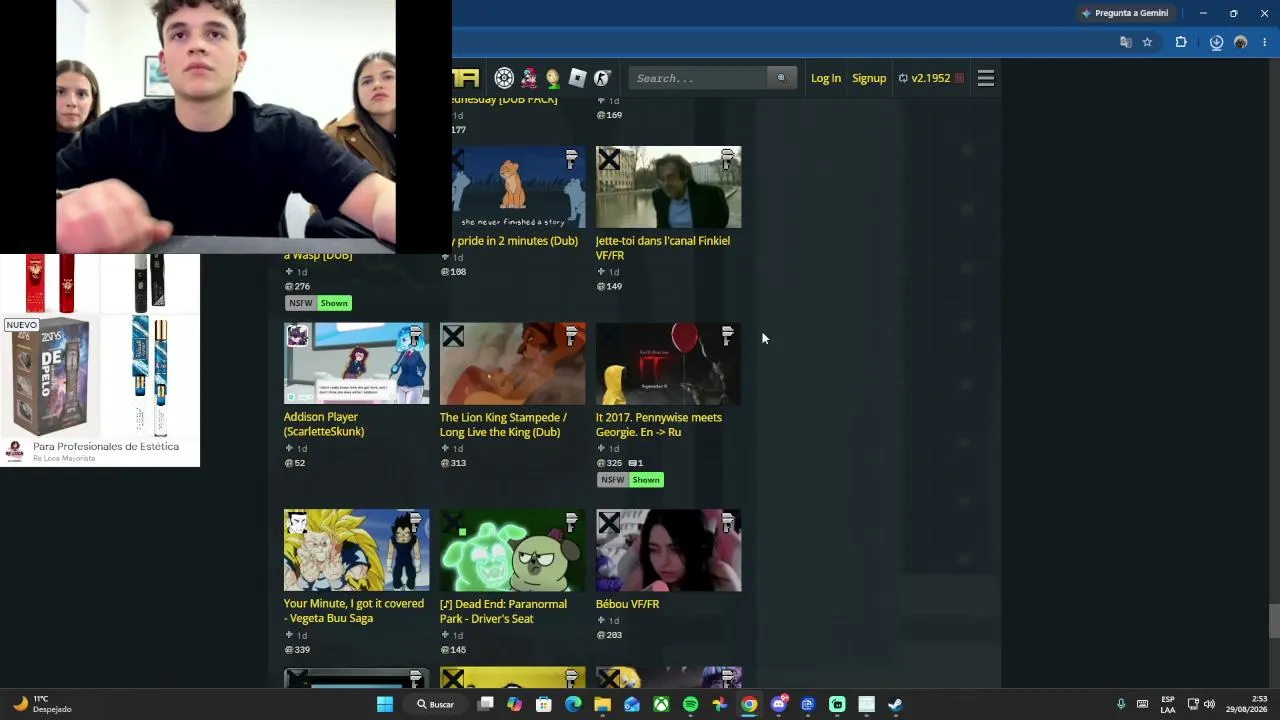Open 'Dead End: Paranormal Park' link
Image resolution: width=1280 pixels, height=720 pixels.
pyautogui.click(x=503, y=611)
